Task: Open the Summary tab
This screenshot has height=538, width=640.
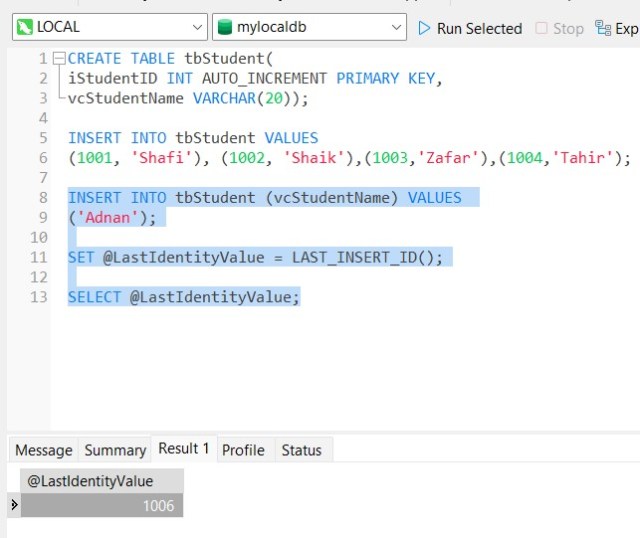Action: click(115, 450)
